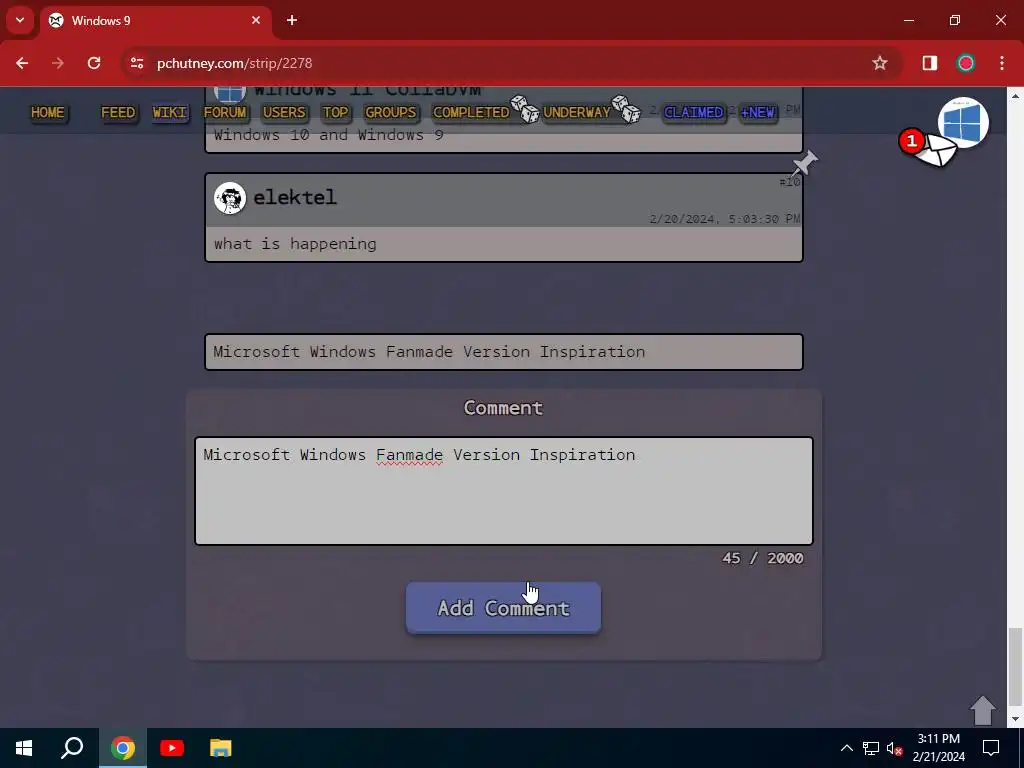
Task: Bookmark this page with the star icon
Action: [x=880, y=63]
